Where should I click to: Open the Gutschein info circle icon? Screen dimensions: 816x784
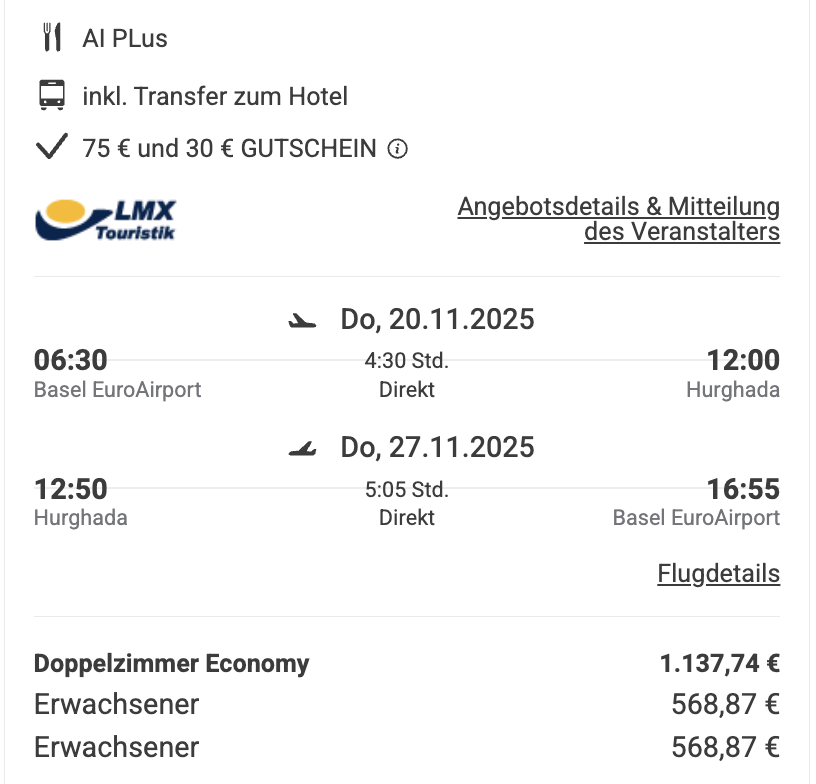point(398,149)
